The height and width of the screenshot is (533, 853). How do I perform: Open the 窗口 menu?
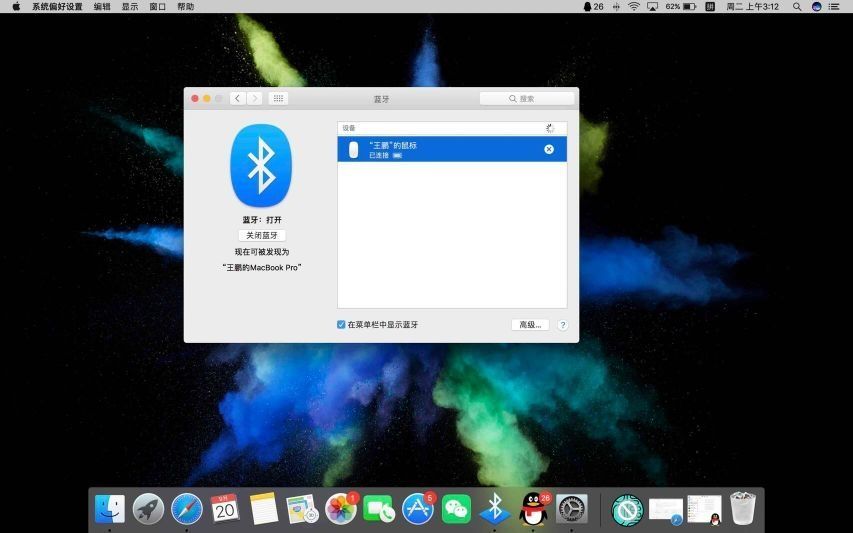pyautogui.click(x=158, y=6)
